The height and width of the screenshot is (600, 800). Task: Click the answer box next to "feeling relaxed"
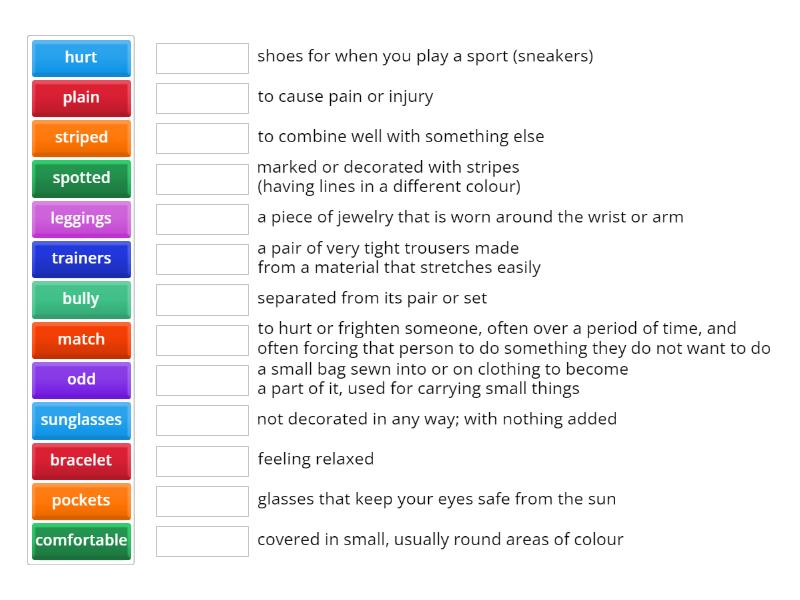coord(202,459)
